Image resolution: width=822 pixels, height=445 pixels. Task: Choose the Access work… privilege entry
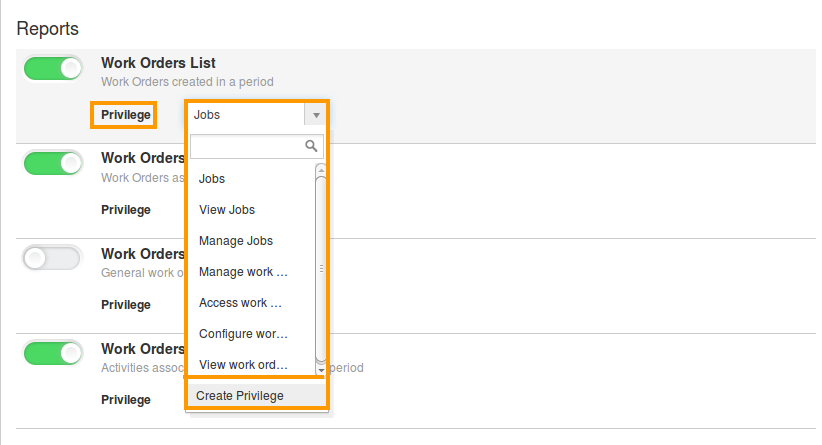240,302
